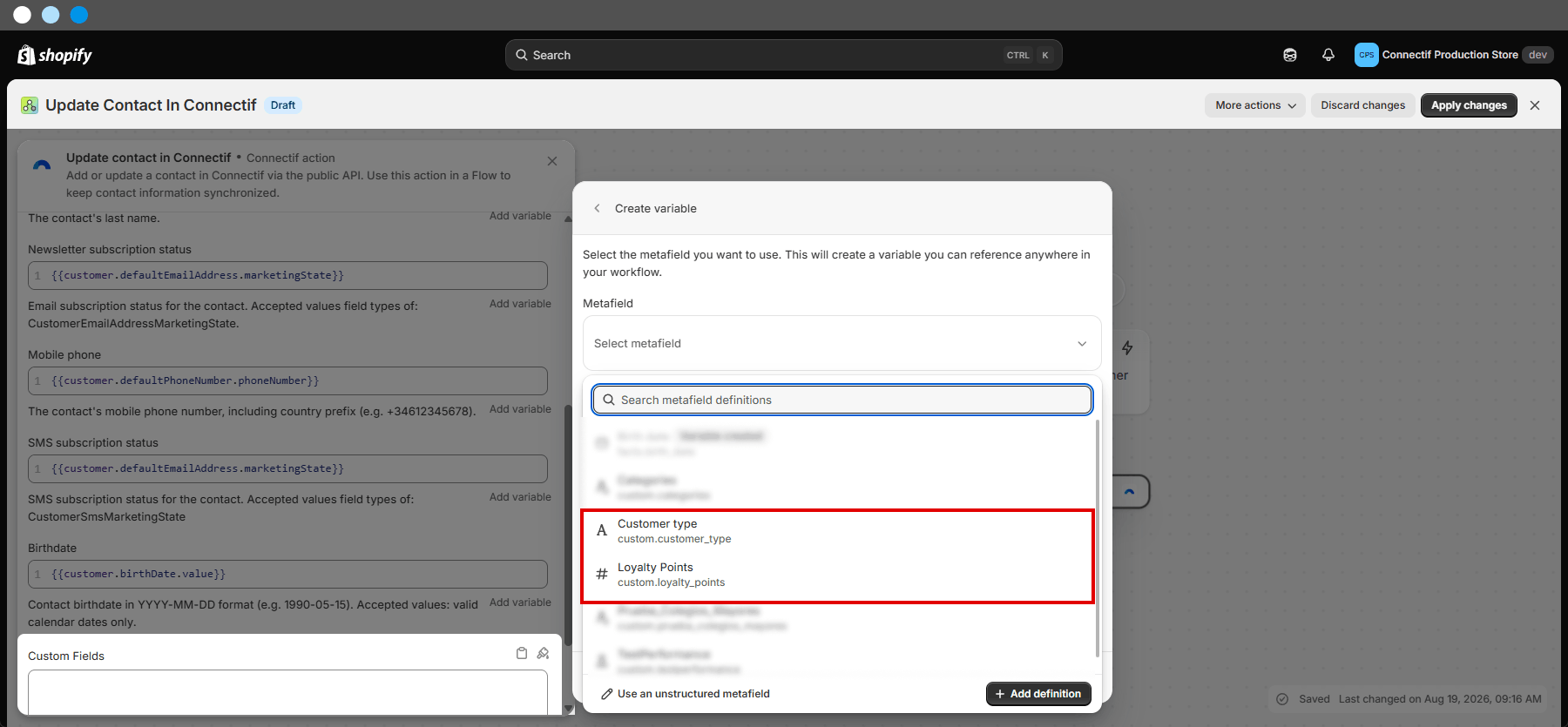Click the Custom Fields text area
The image size is (1568, 727).
point(287,692)
